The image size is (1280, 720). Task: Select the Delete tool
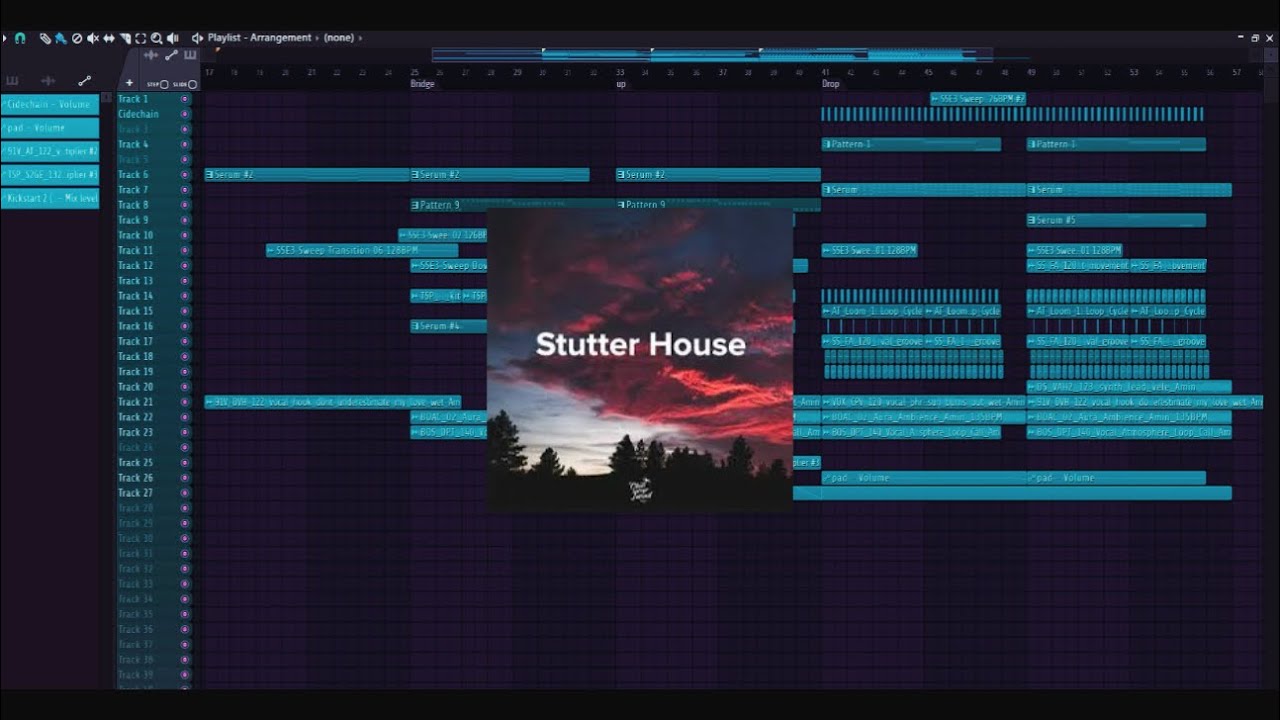77,38
